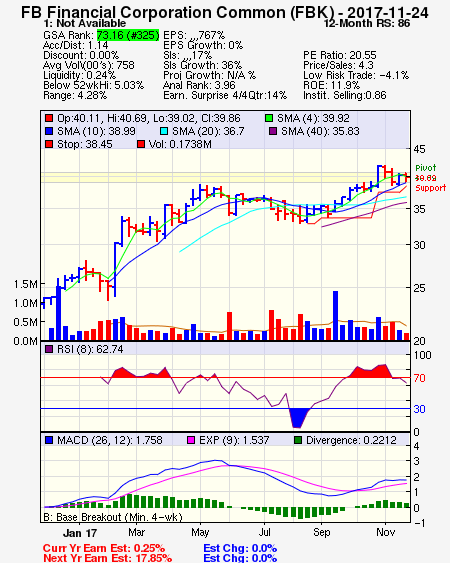
Task: Click the 'Sep' x-axis label
Action: [x=321, y=532]
